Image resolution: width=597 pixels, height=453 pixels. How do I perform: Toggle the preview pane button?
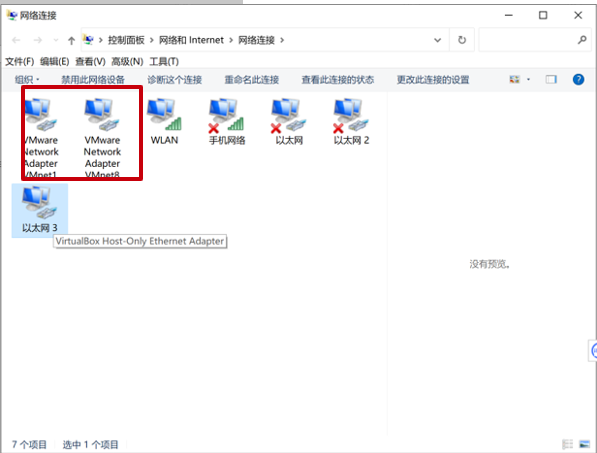point(551,79)
